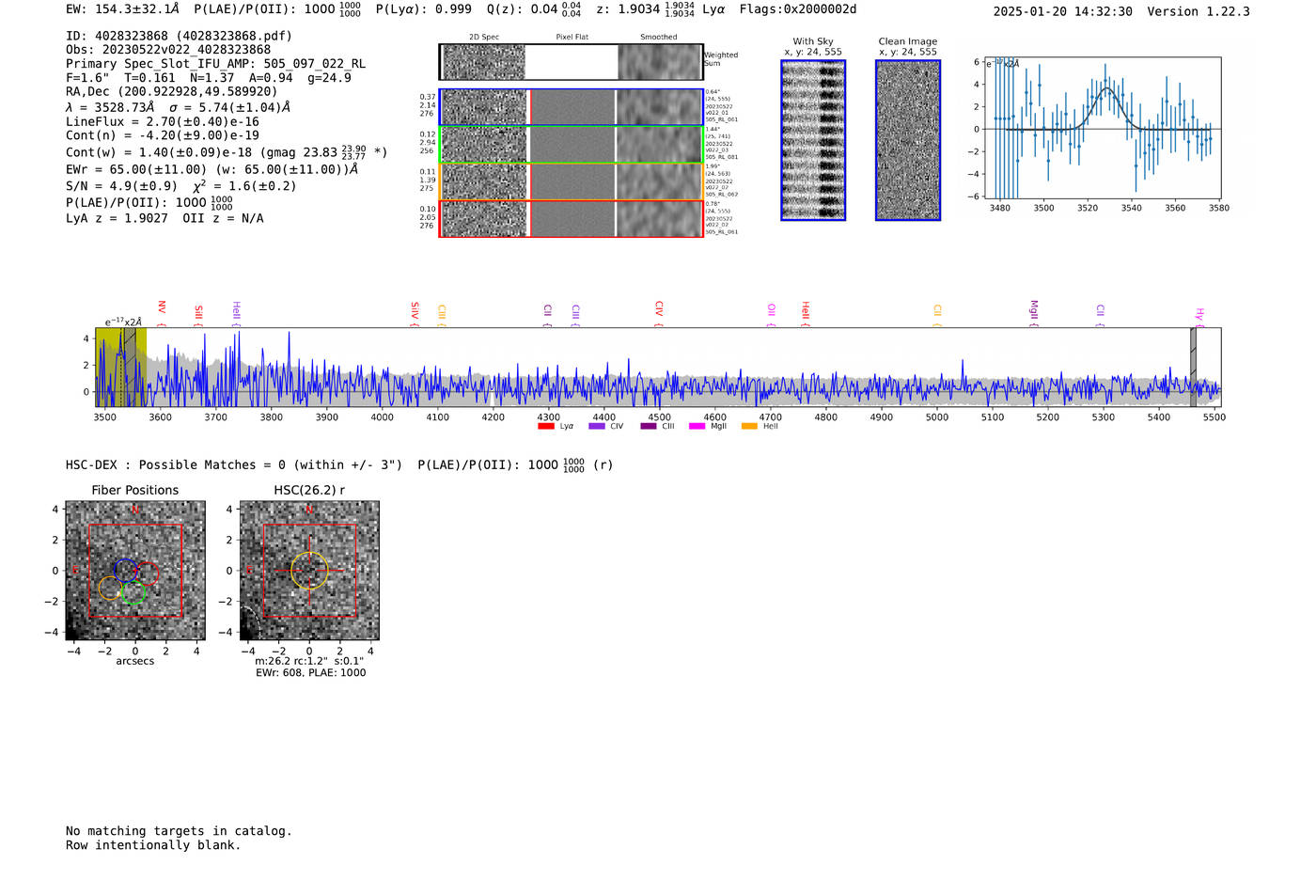
Task: Click the P(Lyα): 0.999 header value
Action: coord(424,9)
